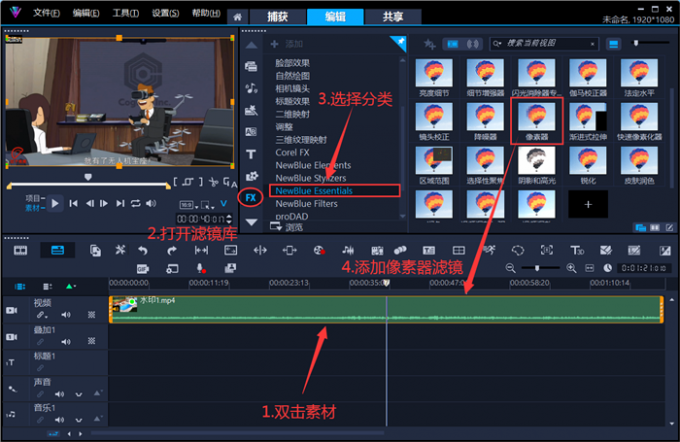Viewport: 680px width, 442px height.
Task: Jump to end of preview
Action: coord(120,203)
